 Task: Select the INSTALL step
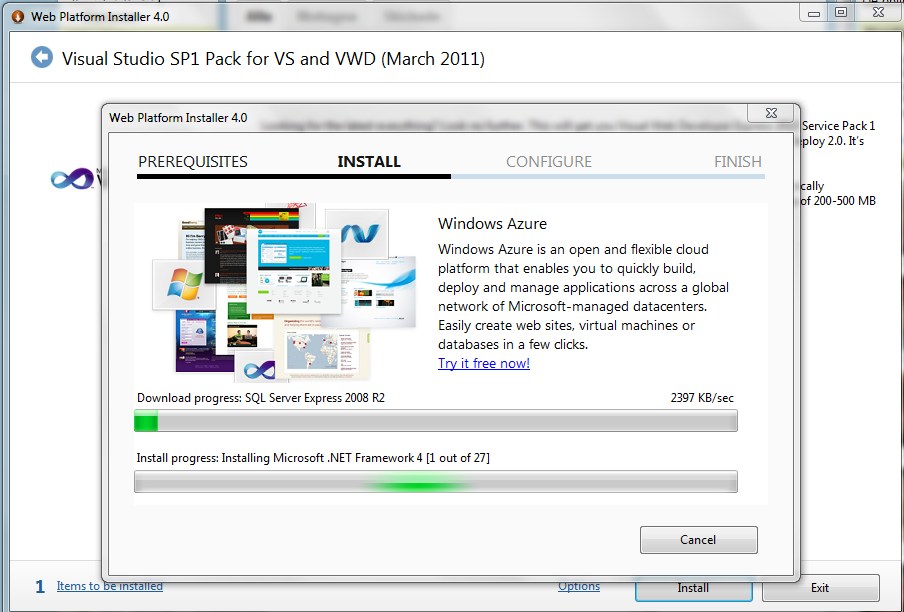click(369, 161)
